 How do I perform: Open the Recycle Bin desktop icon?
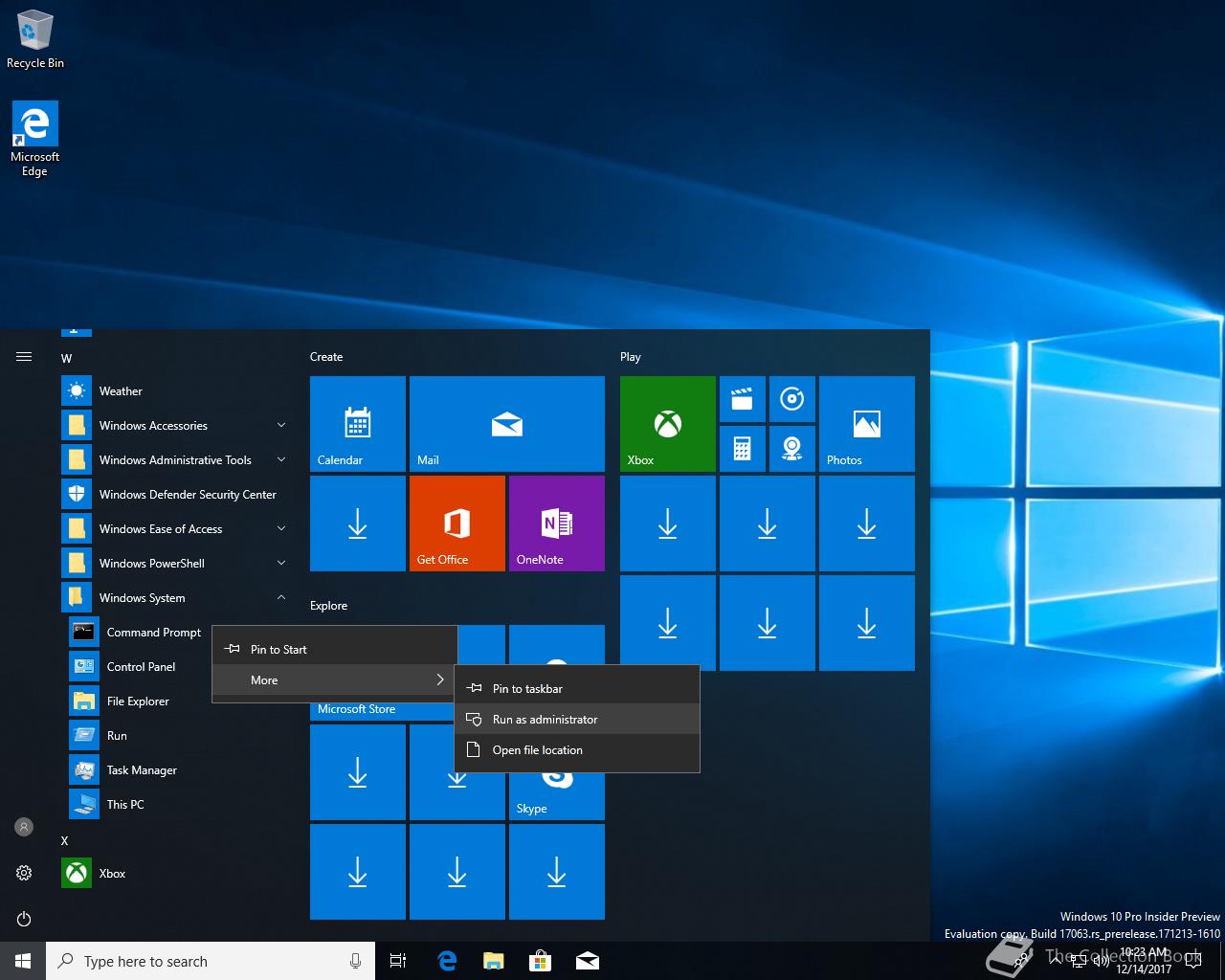35,39
